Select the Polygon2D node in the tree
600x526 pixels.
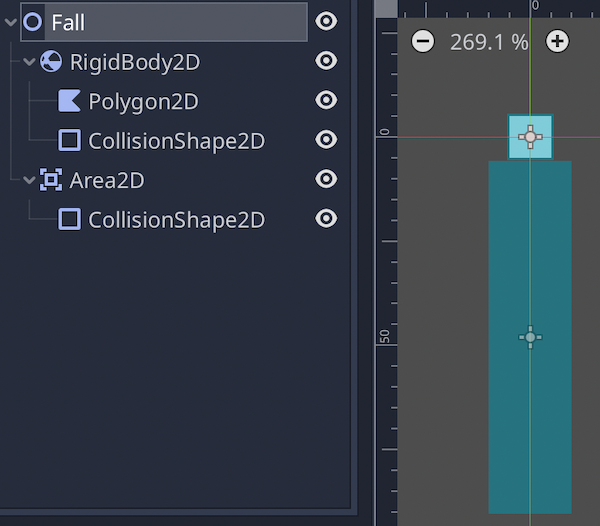pos(143,101)
